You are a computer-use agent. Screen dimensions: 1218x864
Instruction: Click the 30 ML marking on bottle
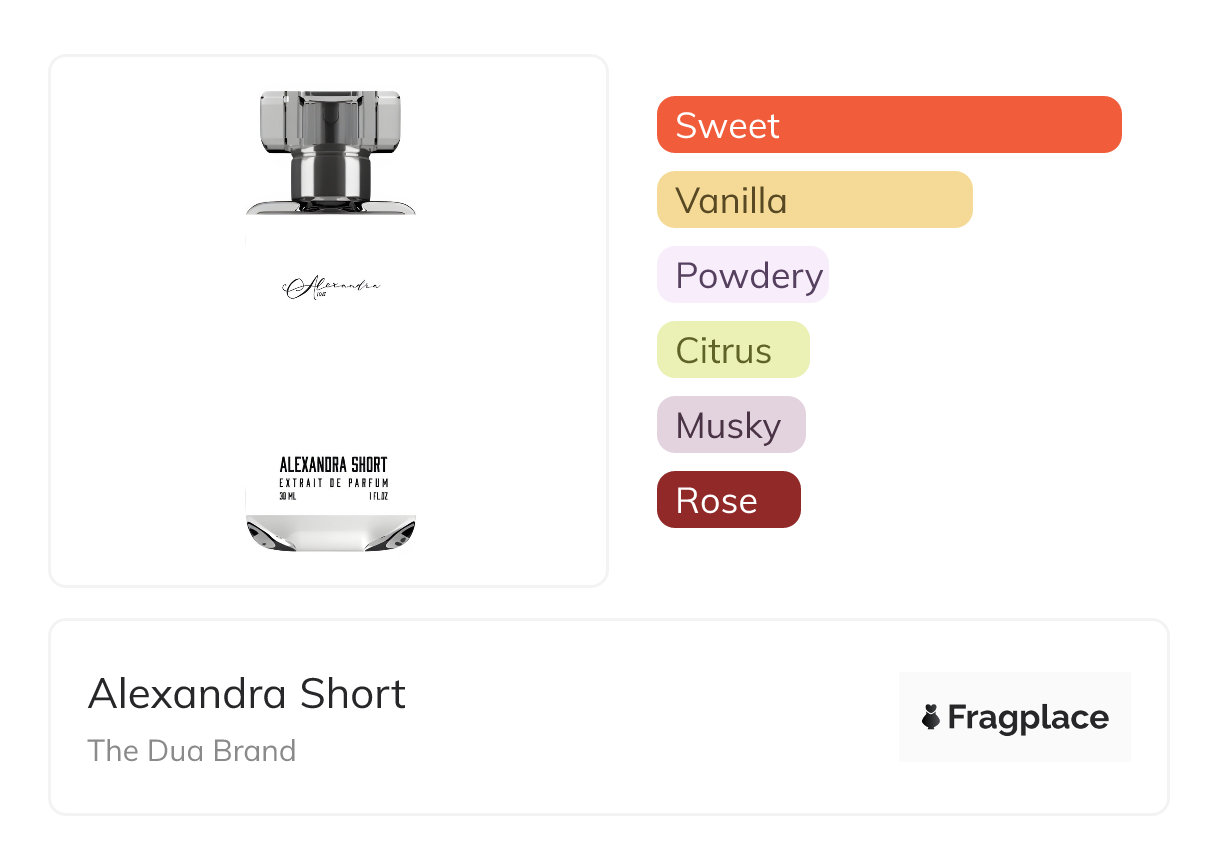pyautogui.click(x=289, y=496)
